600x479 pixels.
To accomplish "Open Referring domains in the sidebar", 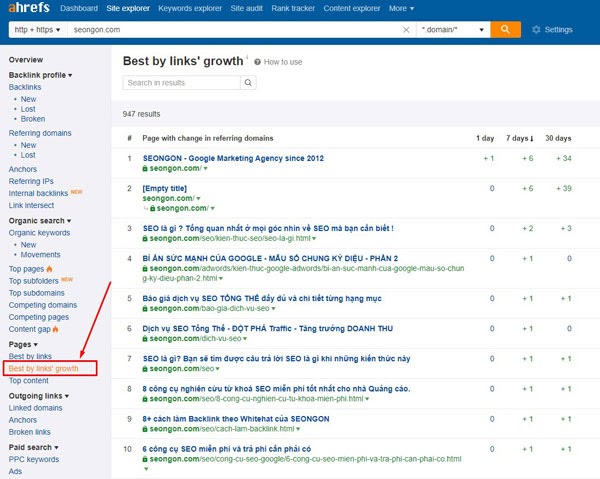I will (x=40, y=133).
